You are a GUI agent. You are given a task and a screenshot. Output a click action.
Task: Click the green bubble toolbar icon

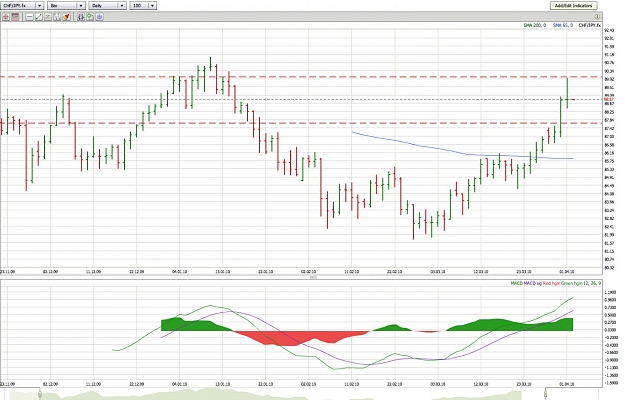(x=90, y=17)
